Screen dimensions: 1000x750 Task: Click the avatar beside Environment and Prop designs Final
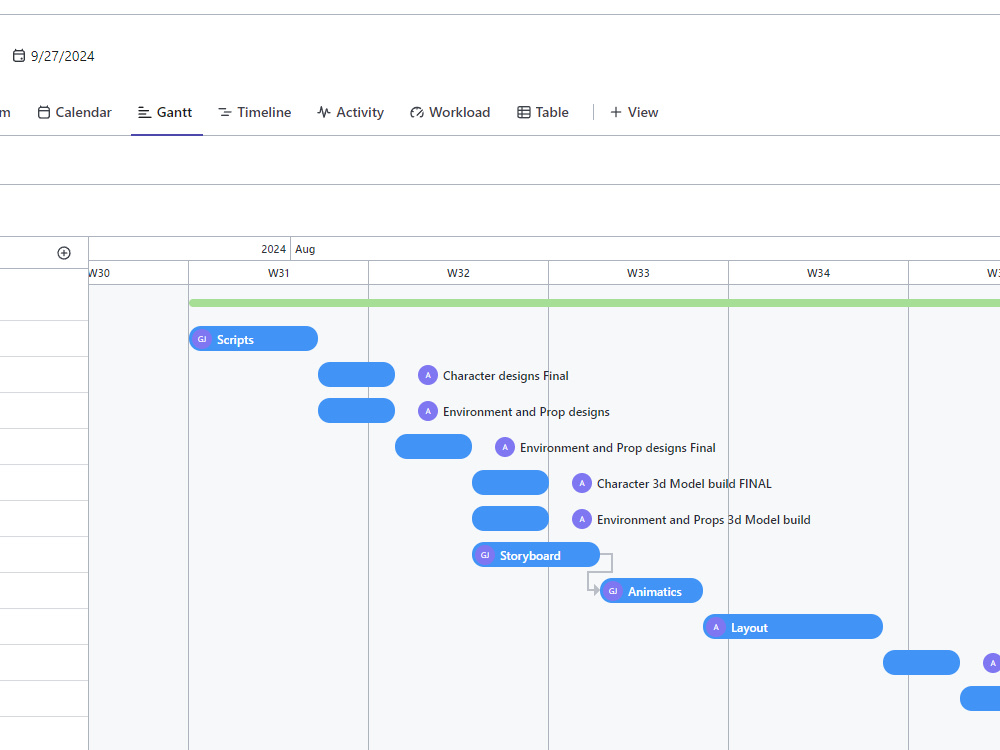point(505,448)
